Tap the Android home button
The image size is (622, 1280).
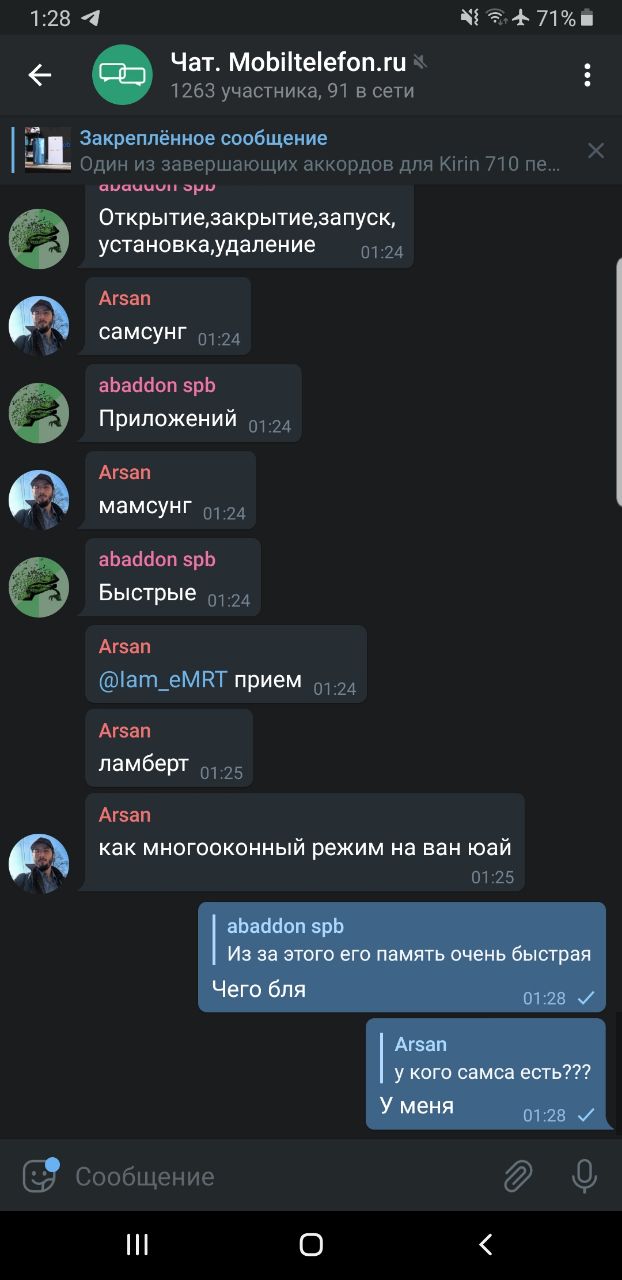[311, 1244]
